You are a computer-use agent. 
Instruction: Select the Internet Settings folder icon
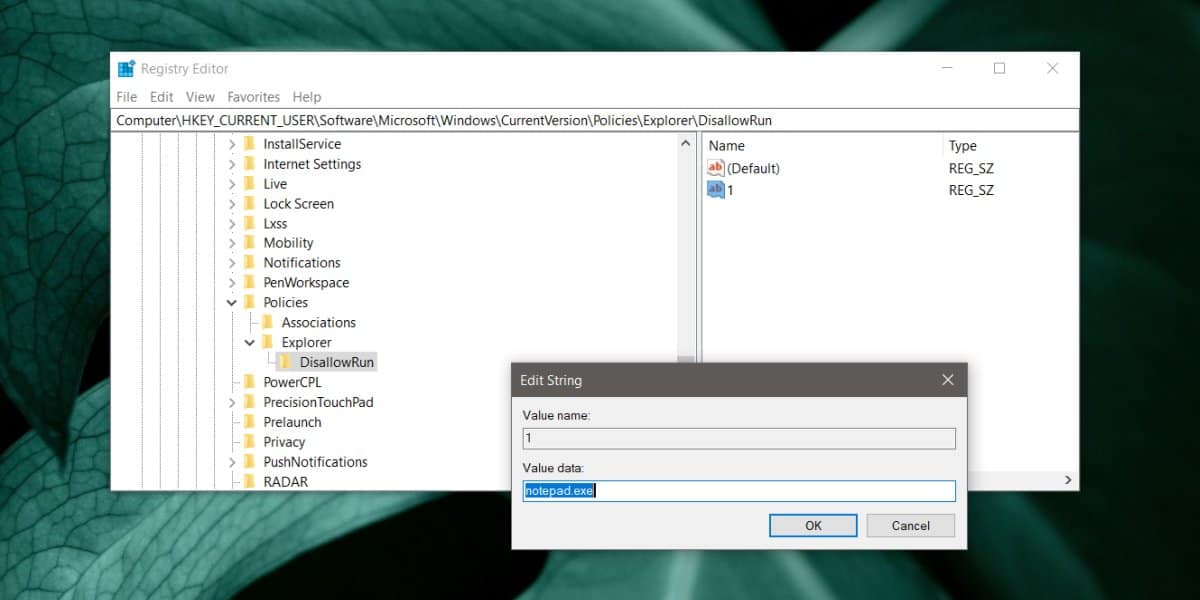250,164
